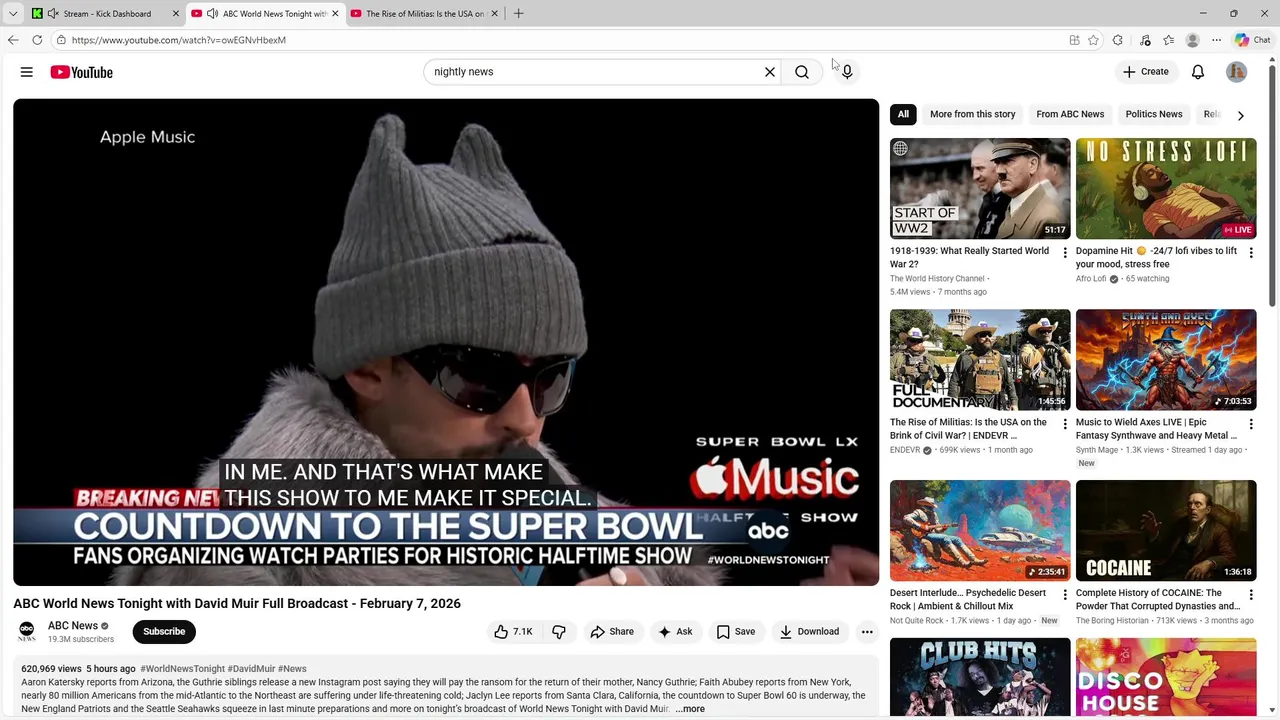Dislike the ABC News video
Viewport: 1280px width, 720px height.
click(559, 632)
